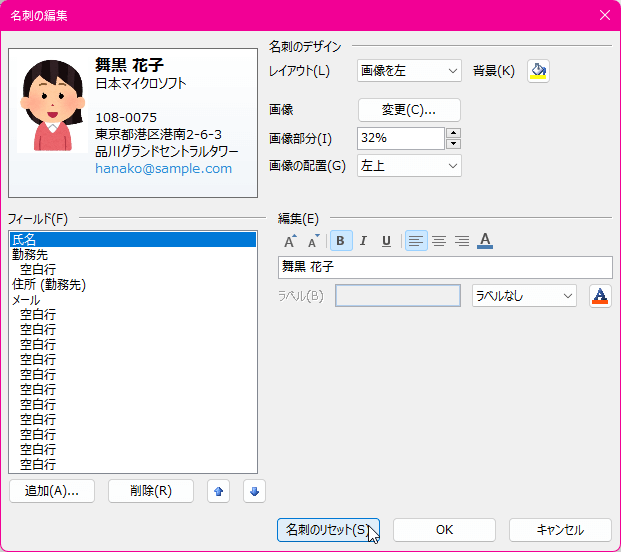Click the キャンセル button
621x552 pixels.
(x=560, y=530)
